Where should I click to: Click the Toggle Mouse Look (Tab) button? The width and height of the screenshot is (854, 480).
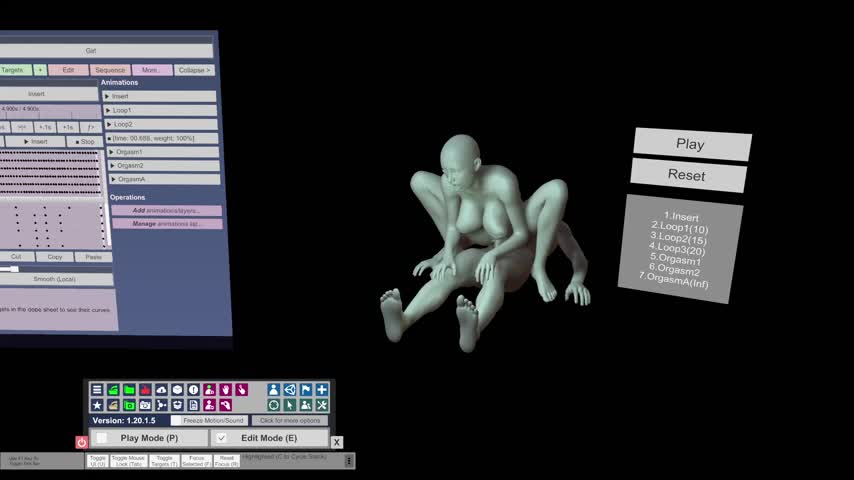[129, 461]
